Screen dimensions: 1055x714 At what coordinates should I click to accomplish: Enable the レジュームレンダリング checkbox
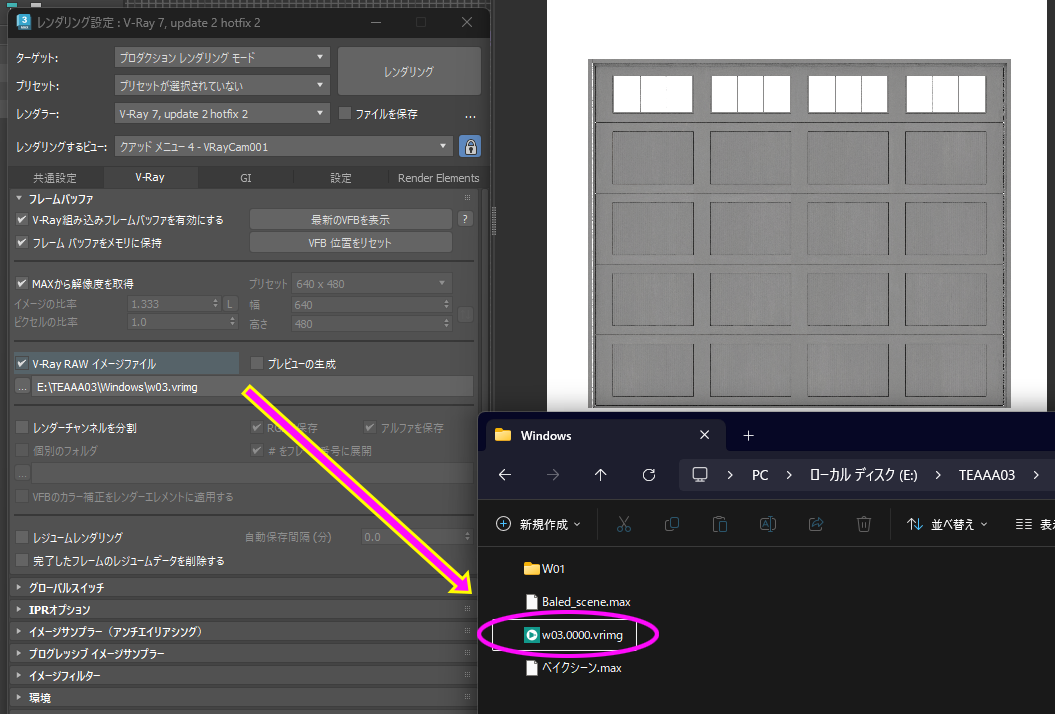coord(22,538)
